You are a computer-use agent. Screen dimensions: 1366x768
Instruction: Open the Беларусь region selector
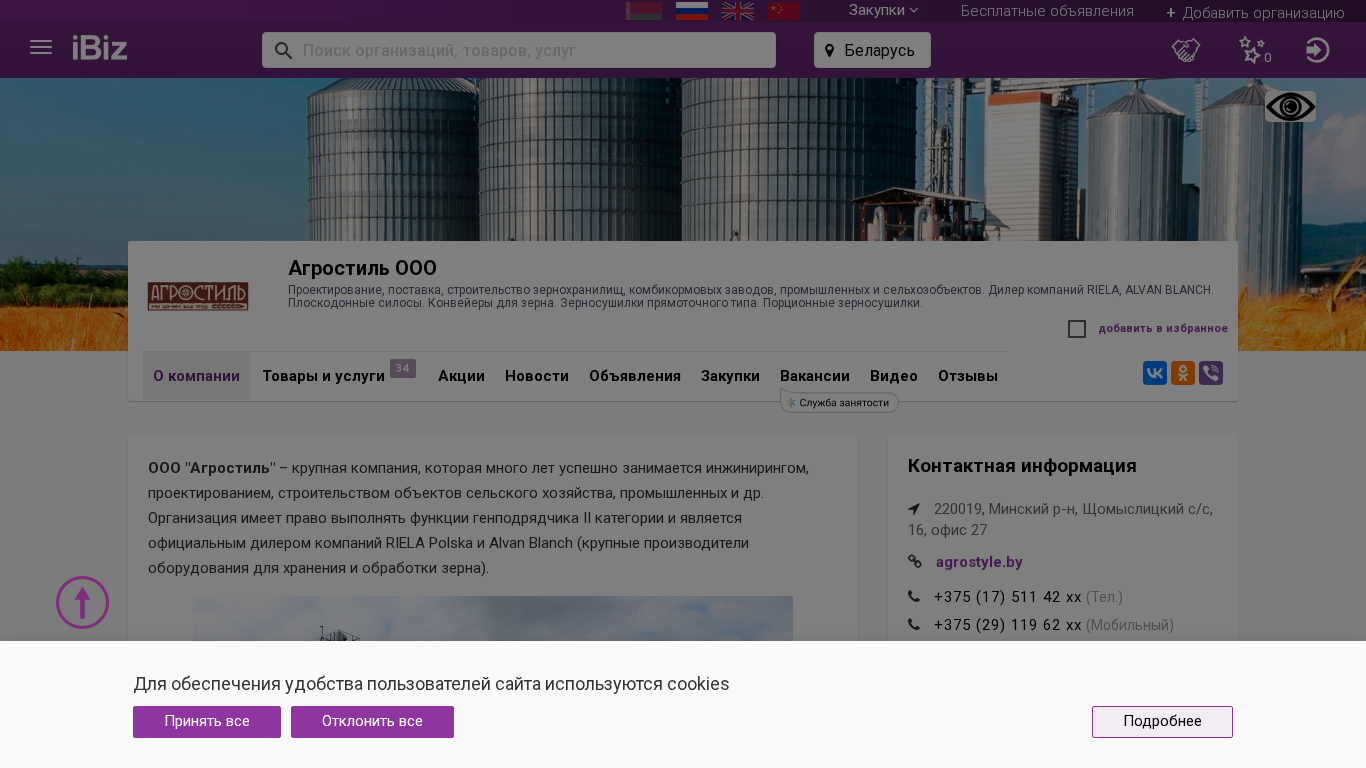coord(872,50)
